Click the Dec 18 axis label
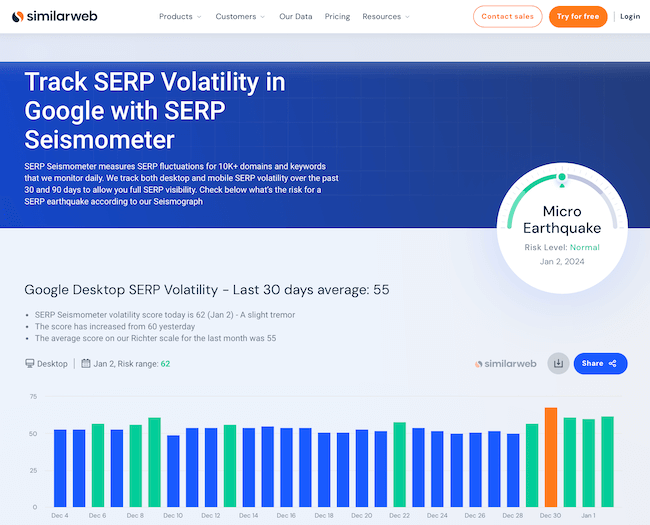 pos(324,515)
